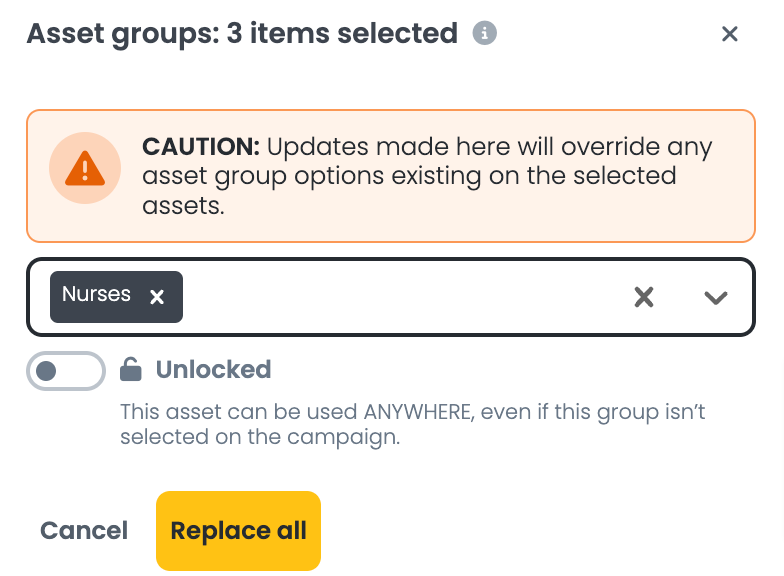Screen dimensions: 784x576
Task: Toggle the Unlocked switch on
Action: [66, 371]
